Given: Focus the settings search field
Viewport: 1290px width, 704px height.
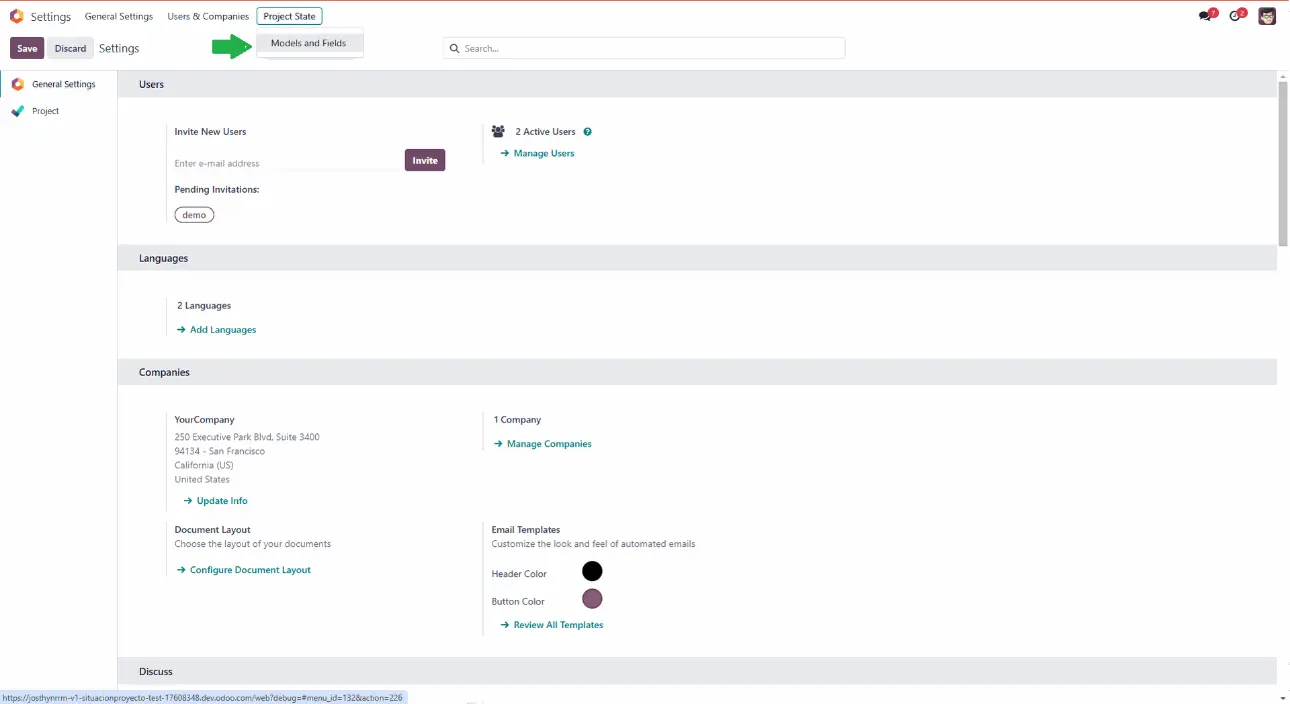Looking at the screenshot, I should [x=644, y=48].
